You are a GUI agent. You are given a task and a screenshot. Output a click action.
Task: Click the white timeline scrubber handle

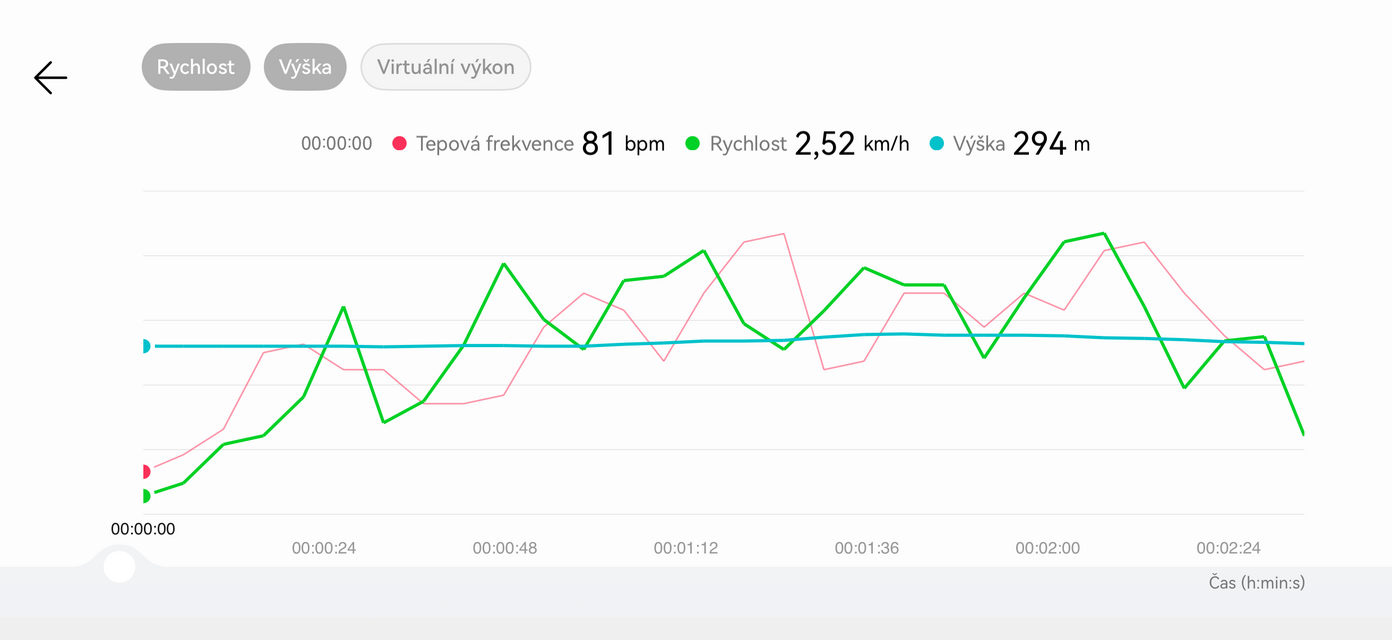point(119,566)
